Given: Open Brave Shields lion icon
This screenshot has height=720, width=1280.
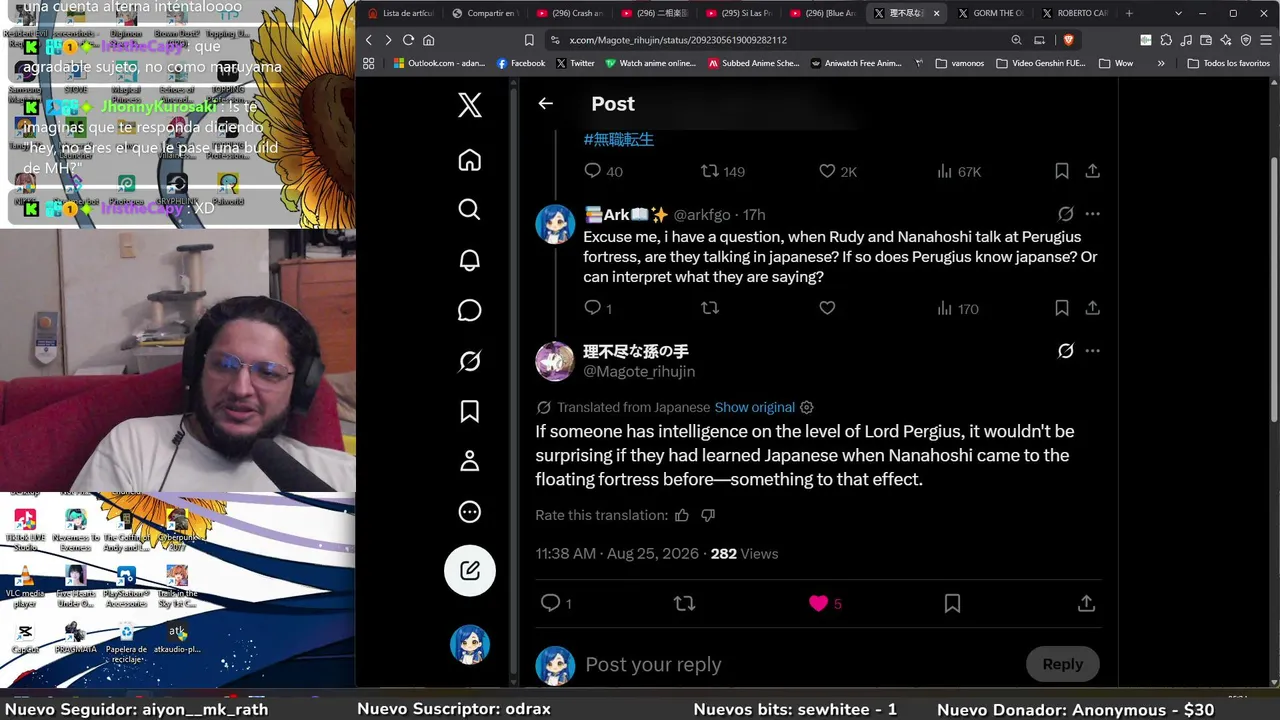Looking at the screenshot, I should click(1068, 40).
